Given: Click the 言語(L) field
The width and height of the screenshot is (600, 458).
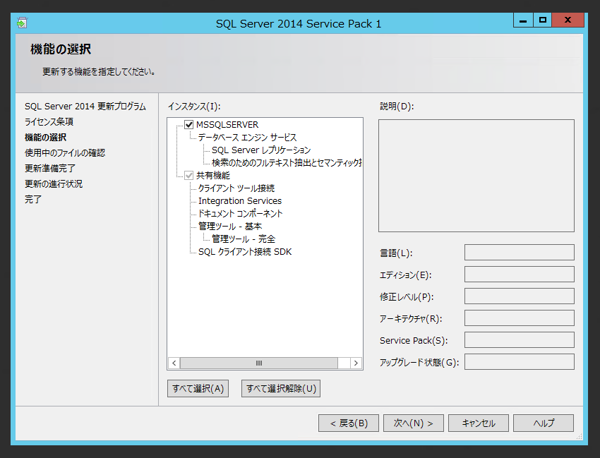Looking at the screenshot, I should click(519, 253).
